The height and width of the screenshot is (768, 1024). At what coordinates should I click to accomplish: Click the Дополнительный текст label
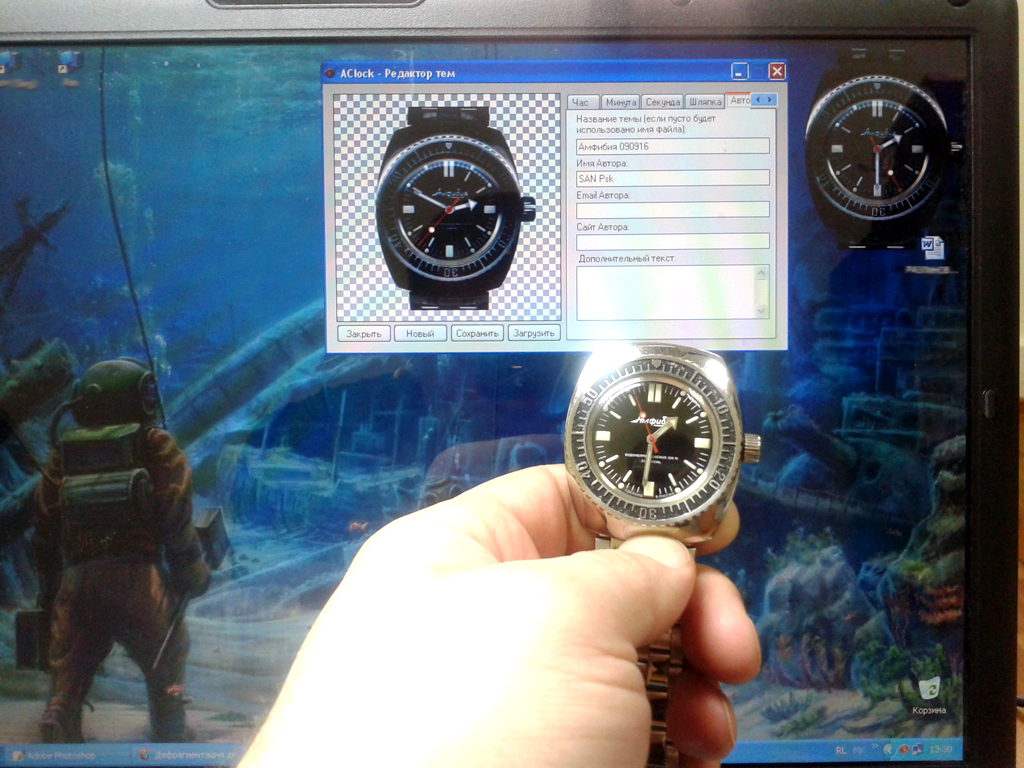pyautogui.click(x=627, y=259)
